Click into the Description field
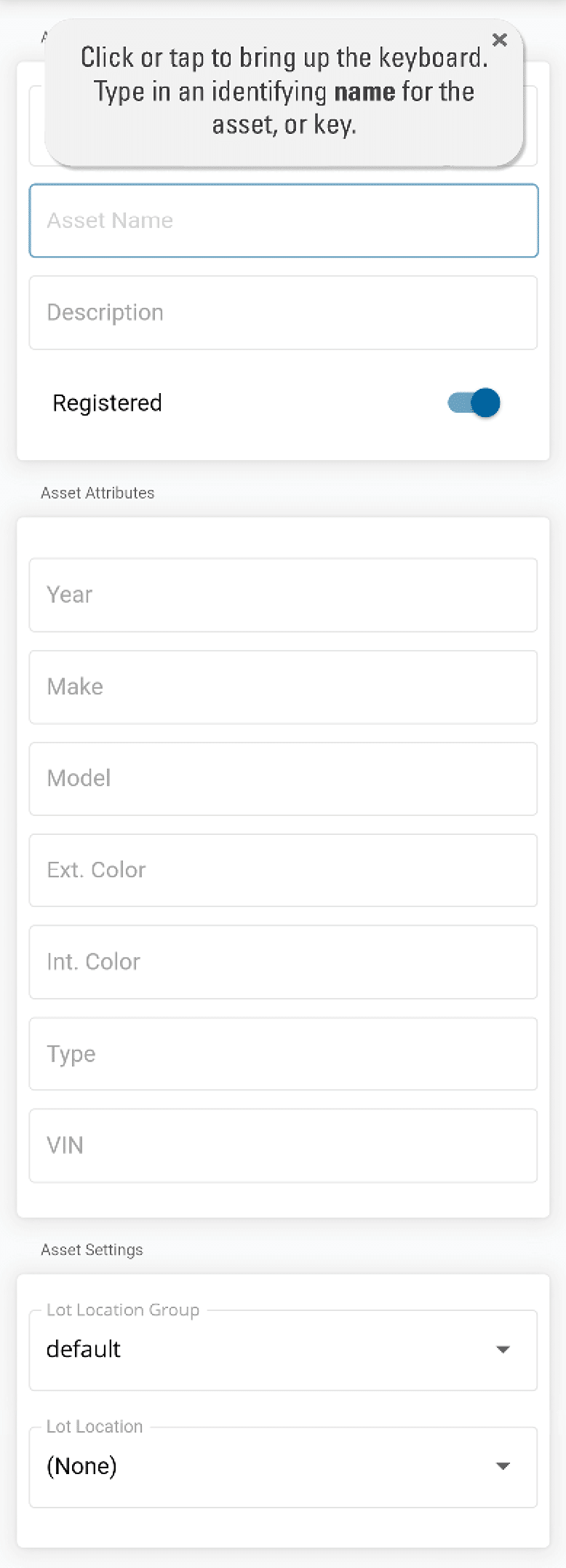 (284, 313)
